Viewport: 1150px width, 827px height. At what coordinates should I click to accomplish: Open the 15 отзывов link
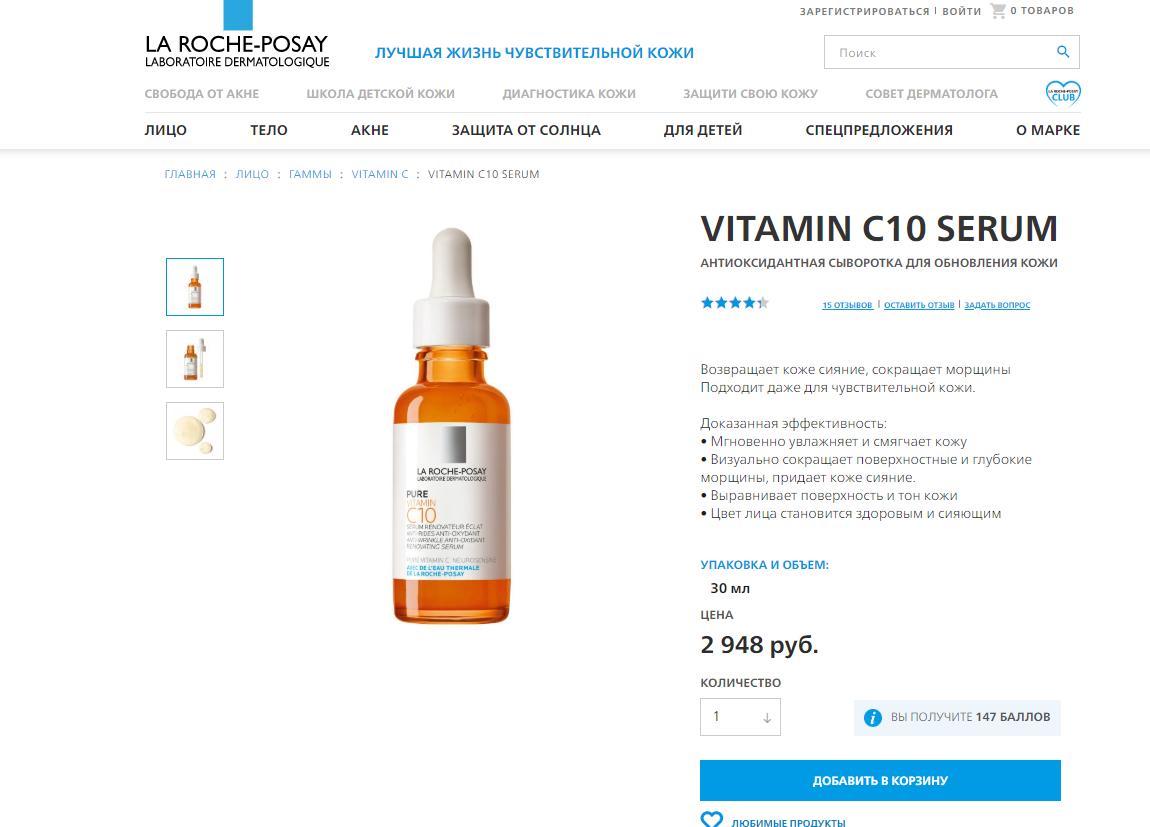847,305
